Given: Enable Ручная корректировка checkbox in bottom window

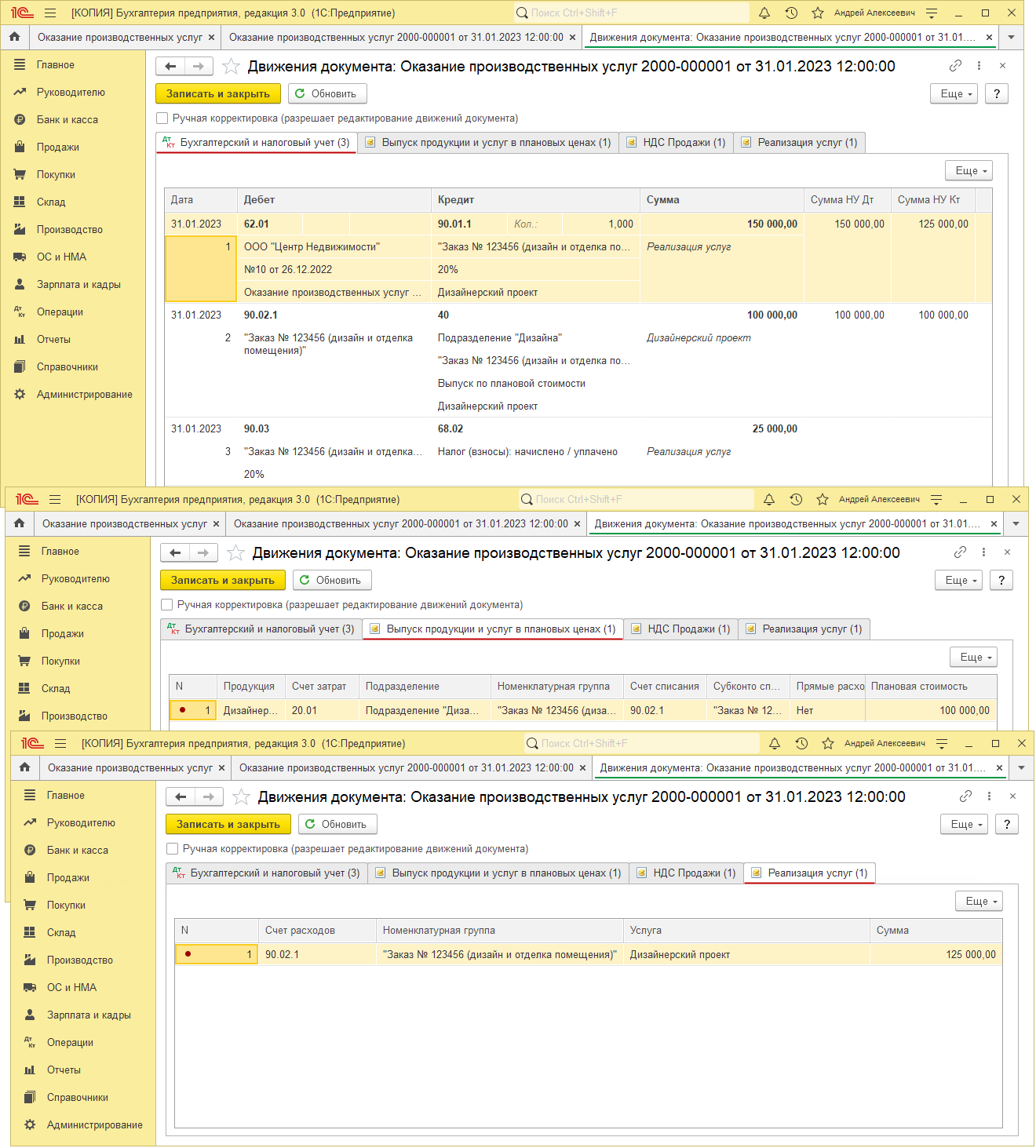Looking at the screenshot, I should tap(173, 849).
